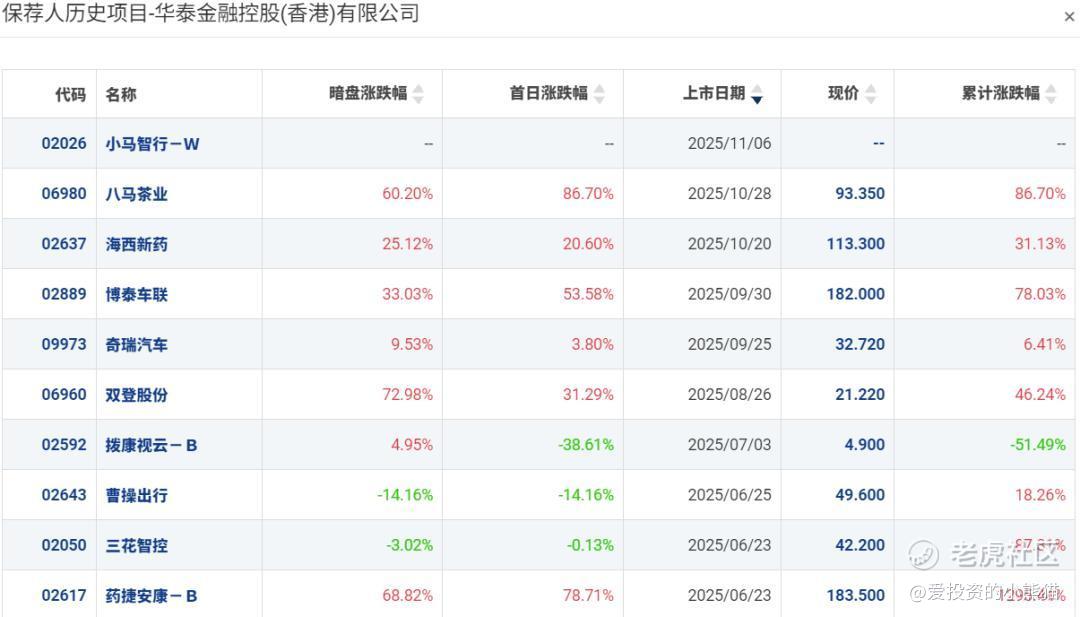
Task: Click stock code 02050
Action: [x=64, y=545]
